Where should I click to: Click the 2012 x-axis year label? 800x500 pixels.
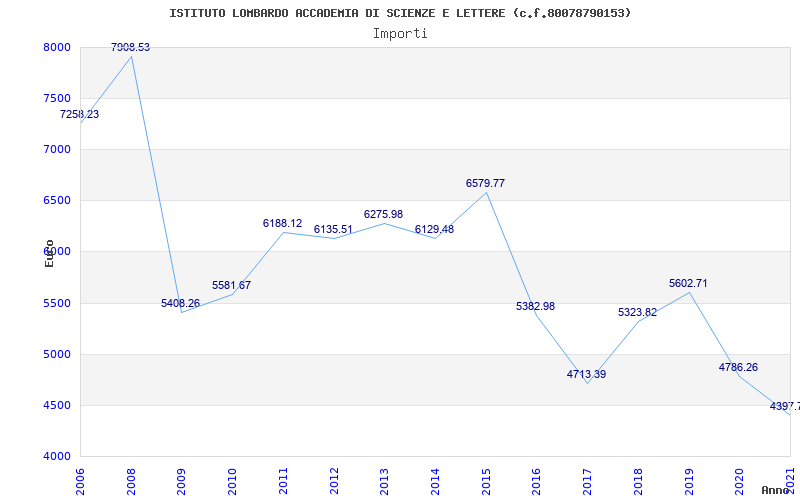click(x=334, y=481)
